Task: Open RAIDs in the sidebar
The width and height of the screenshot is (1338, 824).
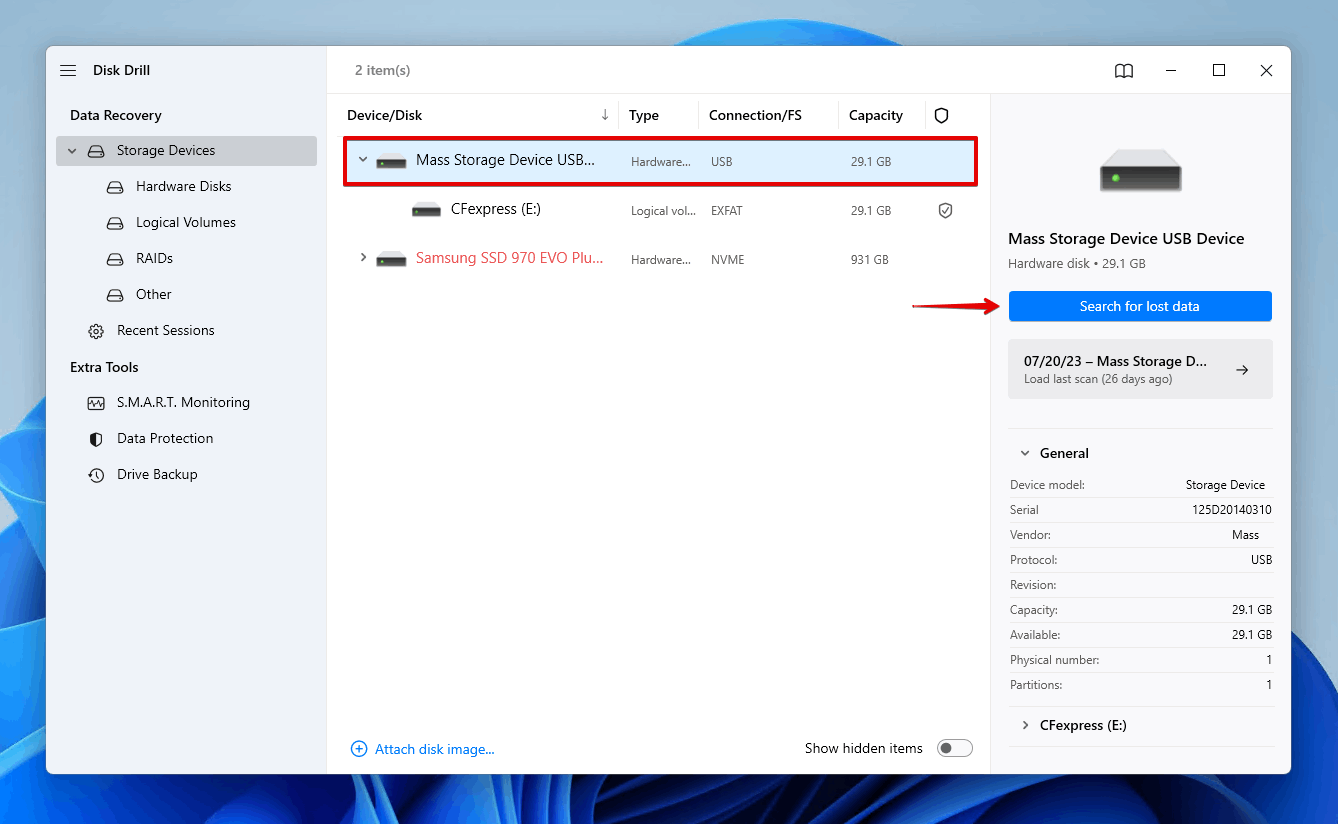Action: point(155,259)
